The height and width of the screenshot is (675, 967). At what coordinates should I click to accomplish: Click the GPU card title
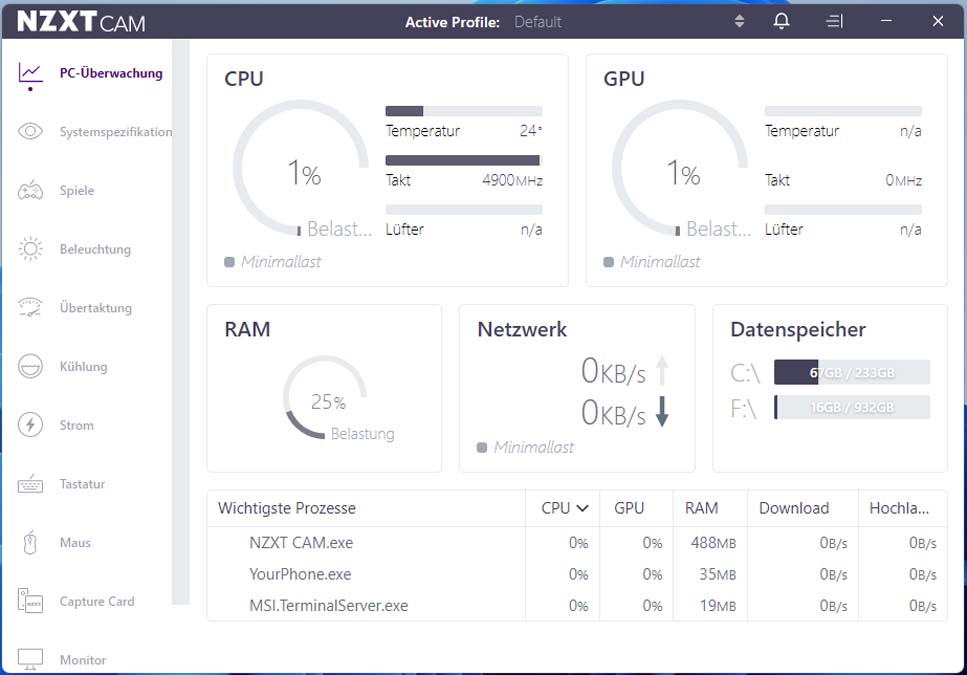[x=623, y=79]
